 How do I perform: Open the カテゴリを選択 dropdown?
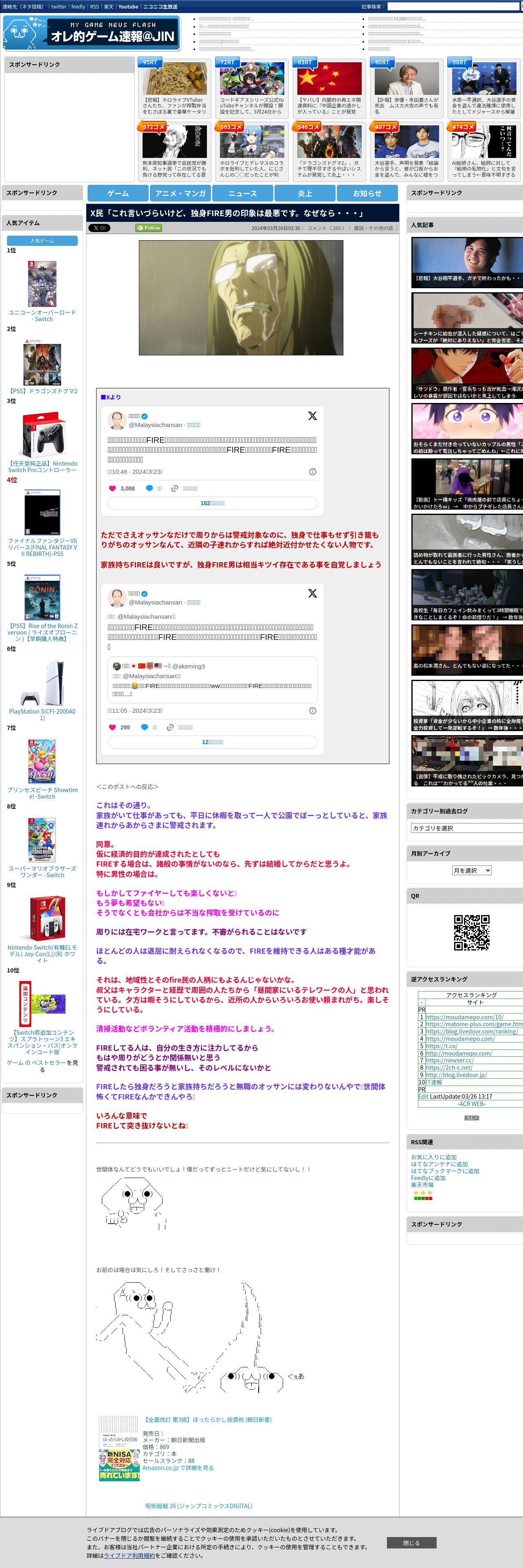point(467,828)
